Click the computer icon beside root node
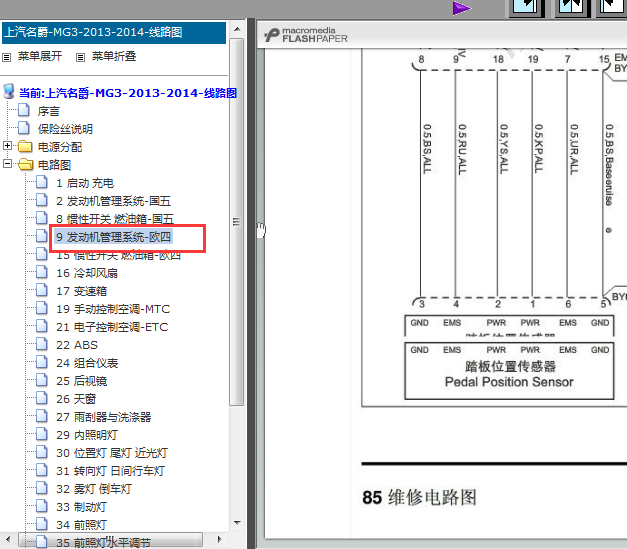627x549 pixels. (x=9, y=92)
